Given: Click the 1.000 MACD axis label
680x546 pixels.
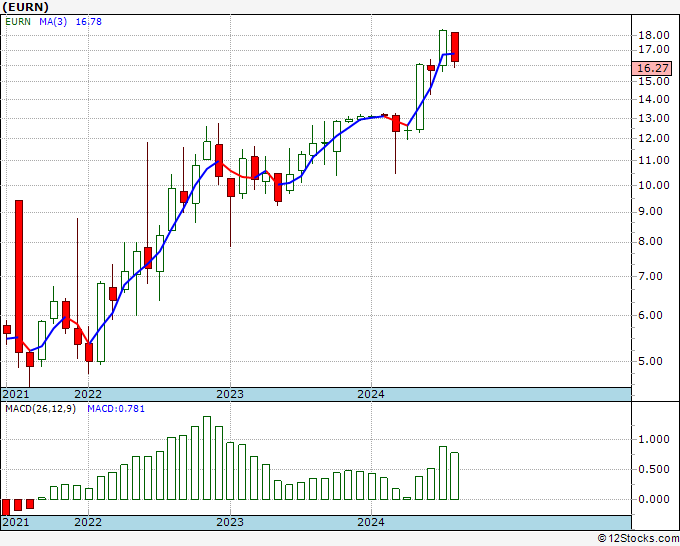Looking at the screenshot, I should (x=654, y=439).
